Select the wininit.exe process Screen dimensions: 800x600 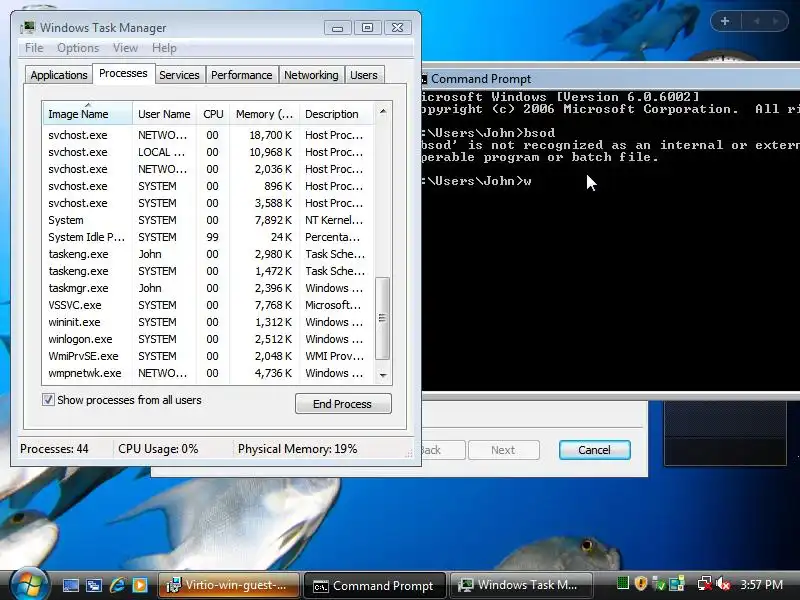coord(209,322)
